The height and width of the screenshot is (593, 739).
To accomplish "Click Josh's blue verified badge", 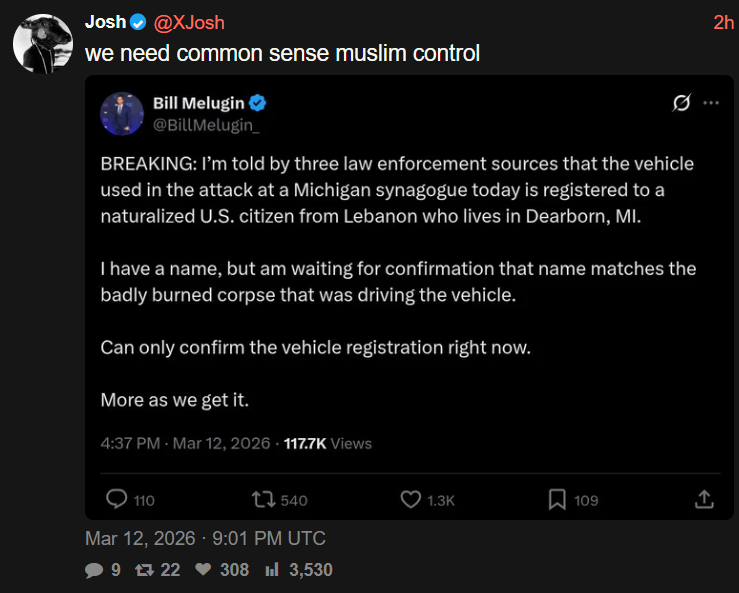I will [138, 22].
